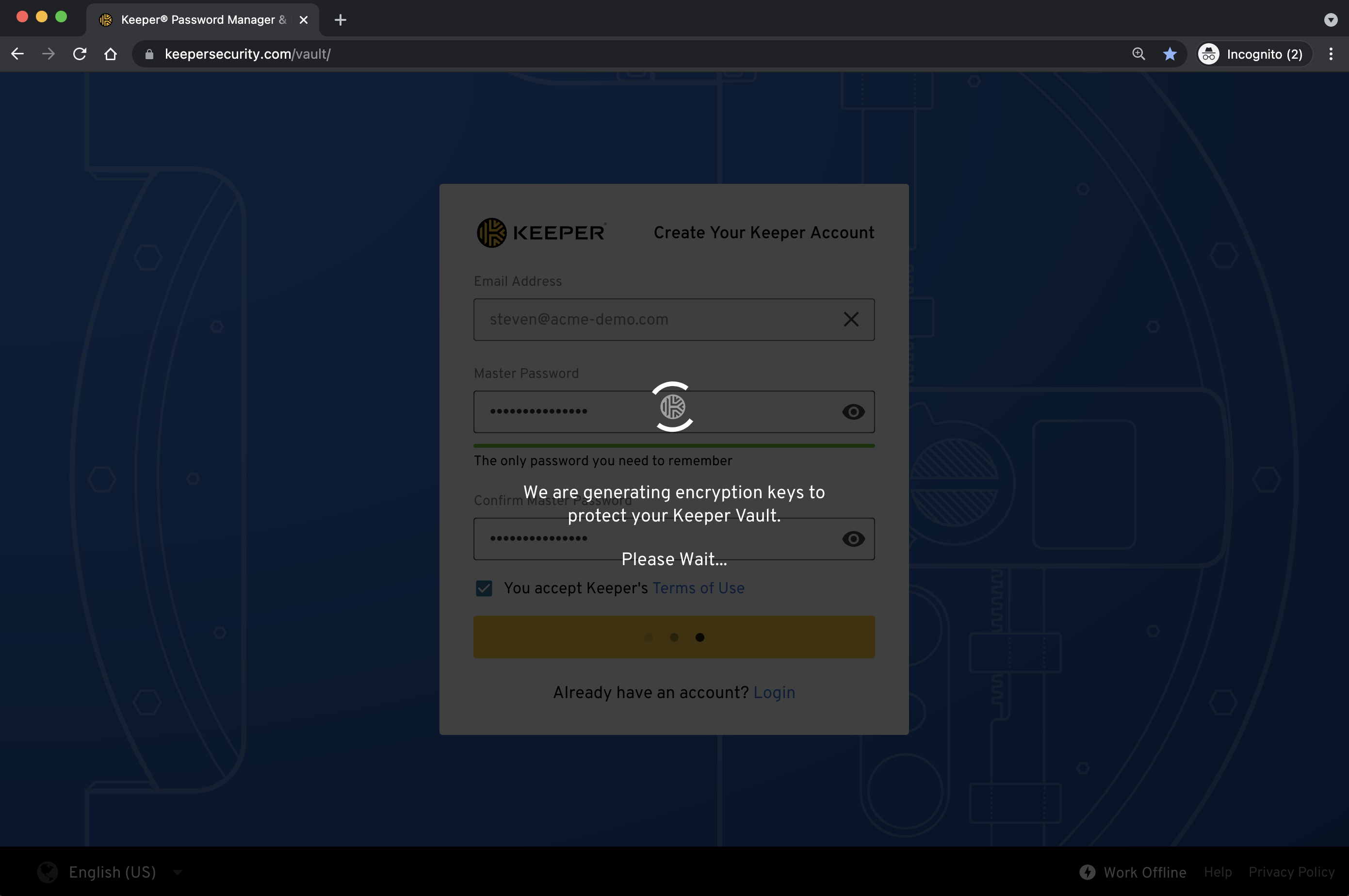The image size is (1349, 896).
Task: Open the English (US) language dropdown
Action: [x=126, y=872]
